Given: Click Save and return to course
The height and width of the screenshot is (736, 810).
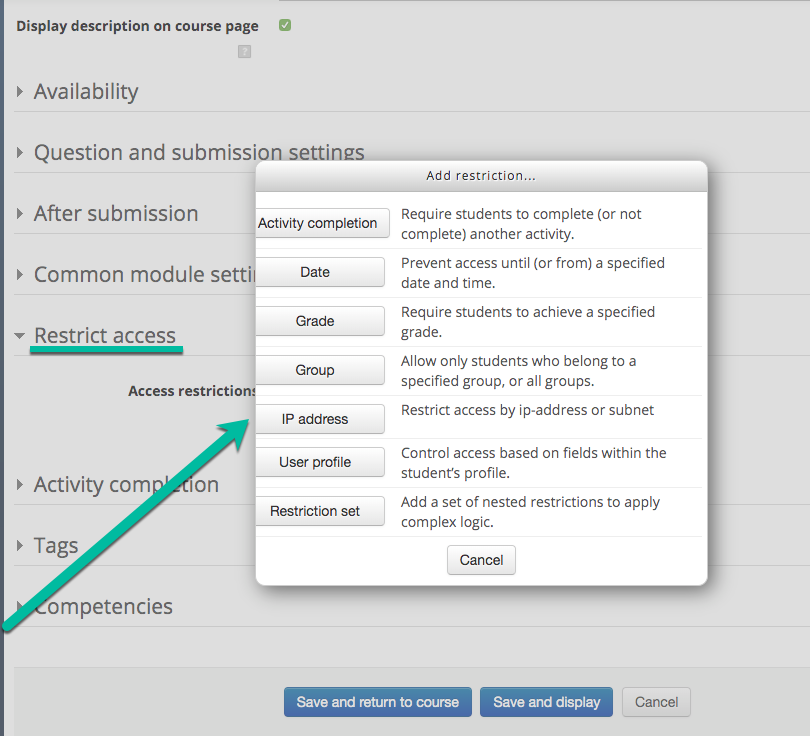Looking at the screenshot, I should click(x=378, y=702).
